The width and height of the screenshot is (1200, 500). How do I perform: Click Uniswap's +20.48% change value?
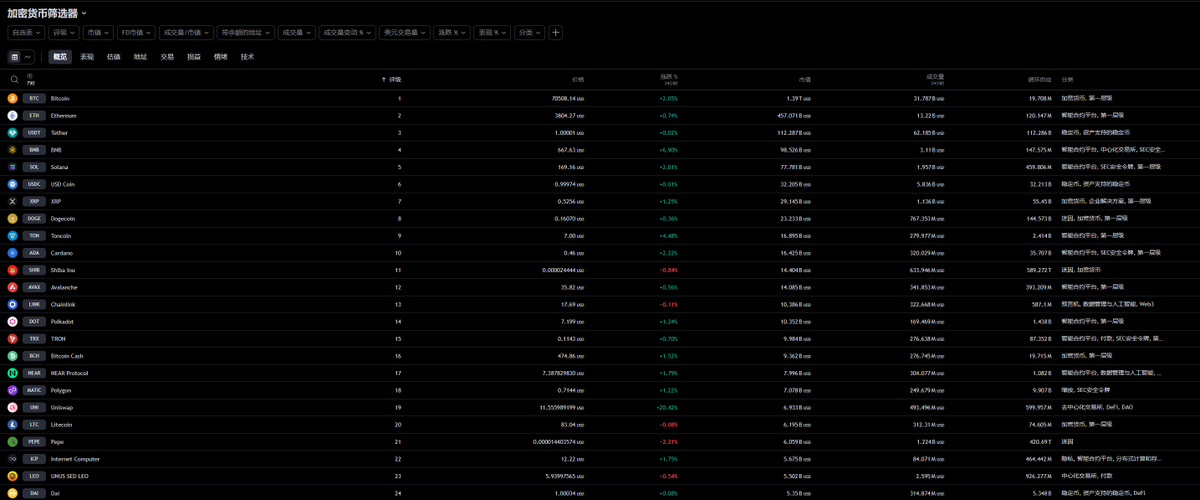666,407
